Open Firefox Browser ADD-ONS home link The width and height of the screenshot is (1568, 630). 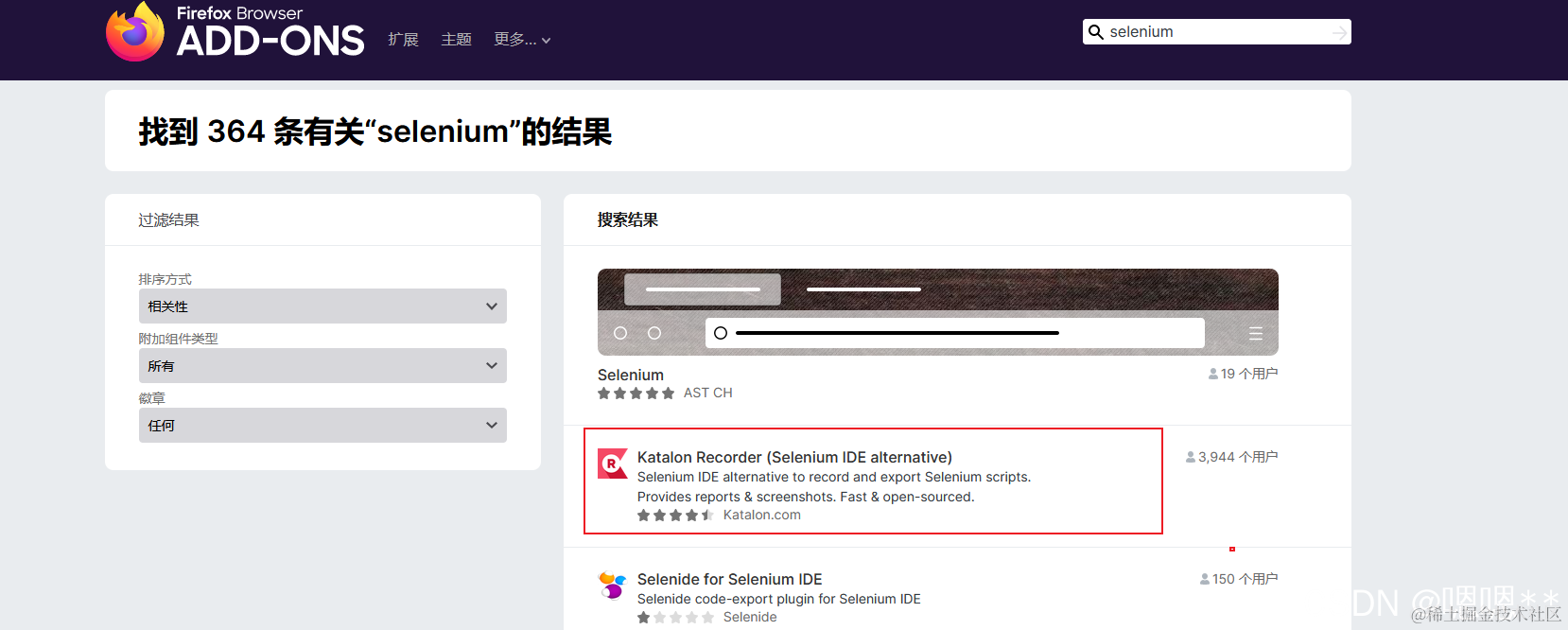[x=235, y=31]
